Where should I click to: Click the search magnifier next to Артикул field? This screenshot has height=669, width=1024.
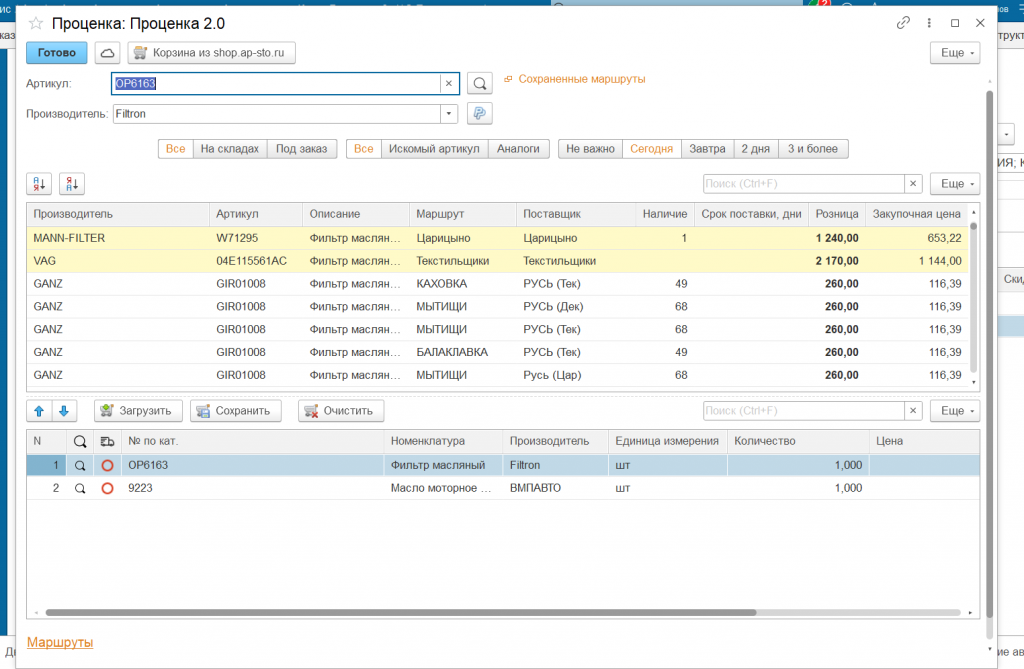[x=480, y=84]
